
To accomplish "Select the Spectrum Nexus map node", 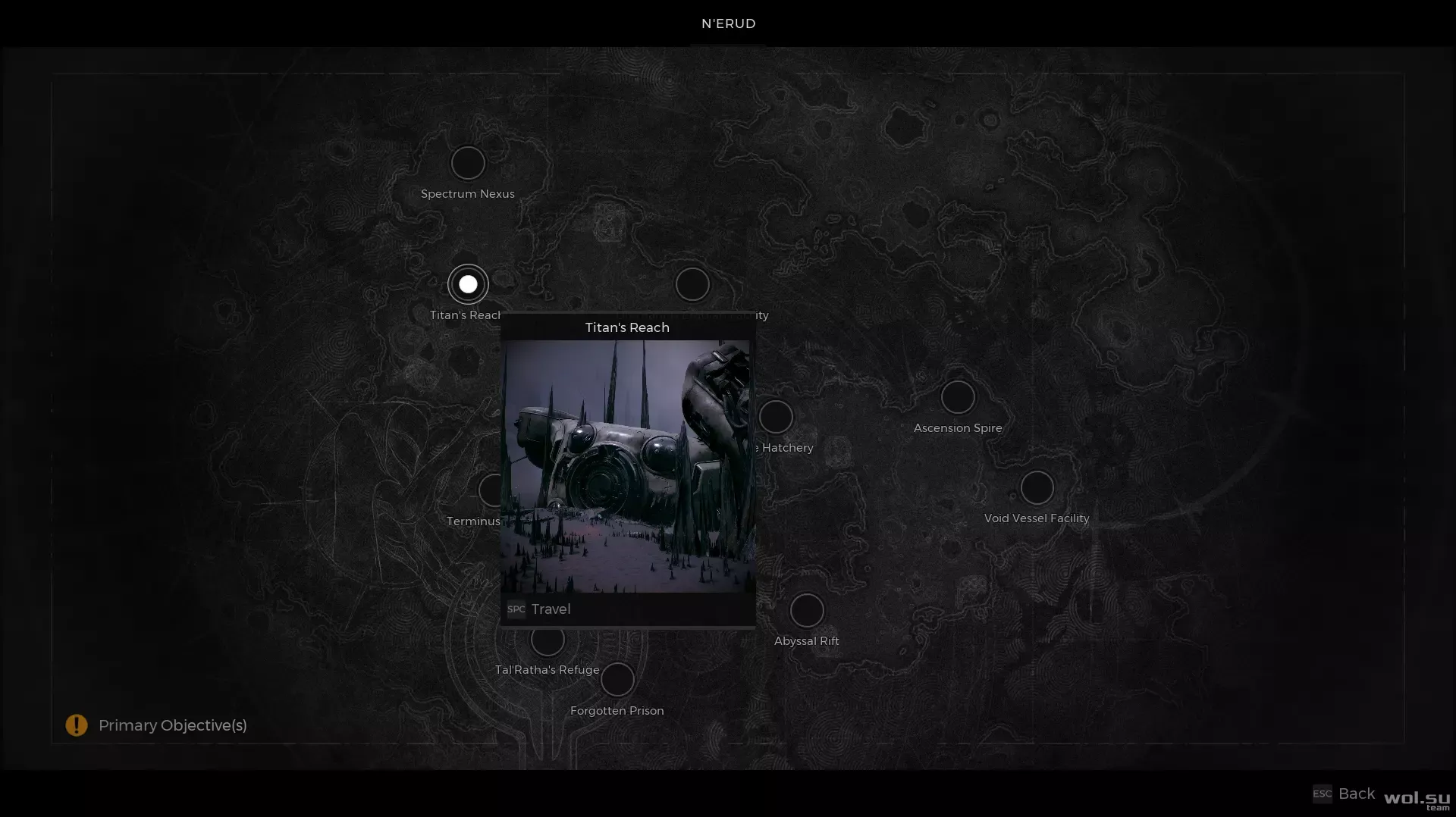I will click(468, 163).
